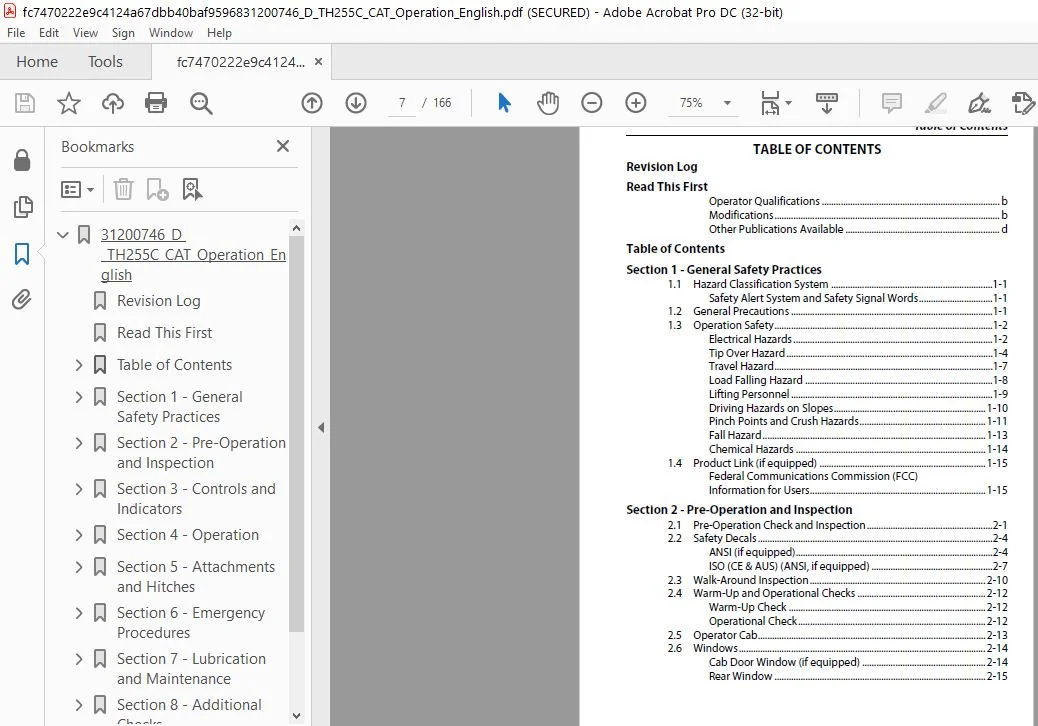Add a comment sticky note icon

click(892, 103)
